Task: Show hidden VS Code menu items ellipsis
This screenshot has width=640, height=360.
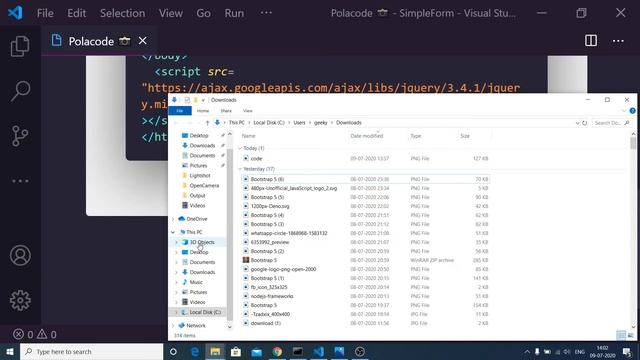Action: tap(266, 13)
